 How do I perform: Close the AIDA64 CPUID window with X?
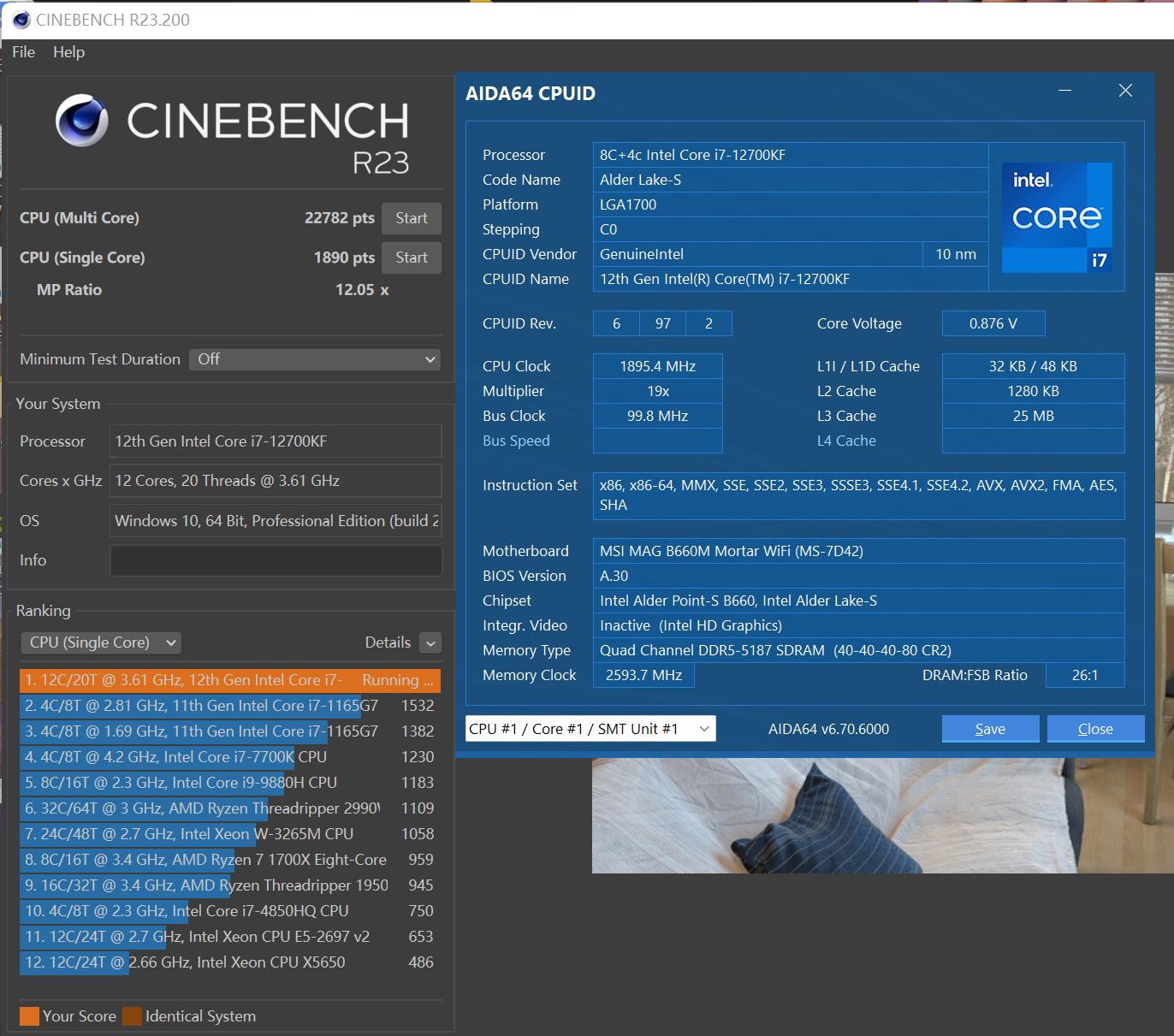[x=1125, y=91]
